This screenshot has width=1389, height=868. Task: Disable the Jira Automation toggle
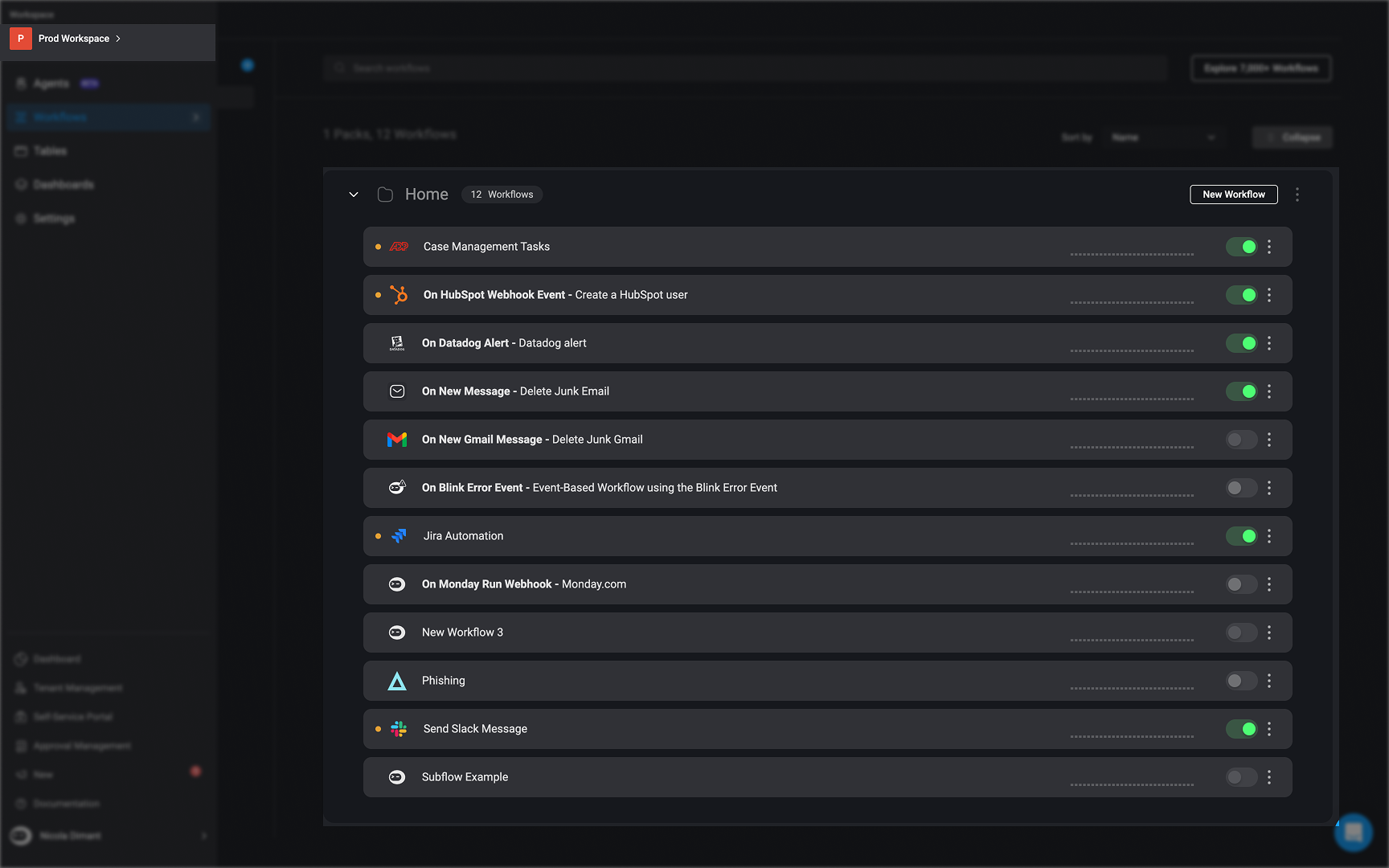(1241, 536)
